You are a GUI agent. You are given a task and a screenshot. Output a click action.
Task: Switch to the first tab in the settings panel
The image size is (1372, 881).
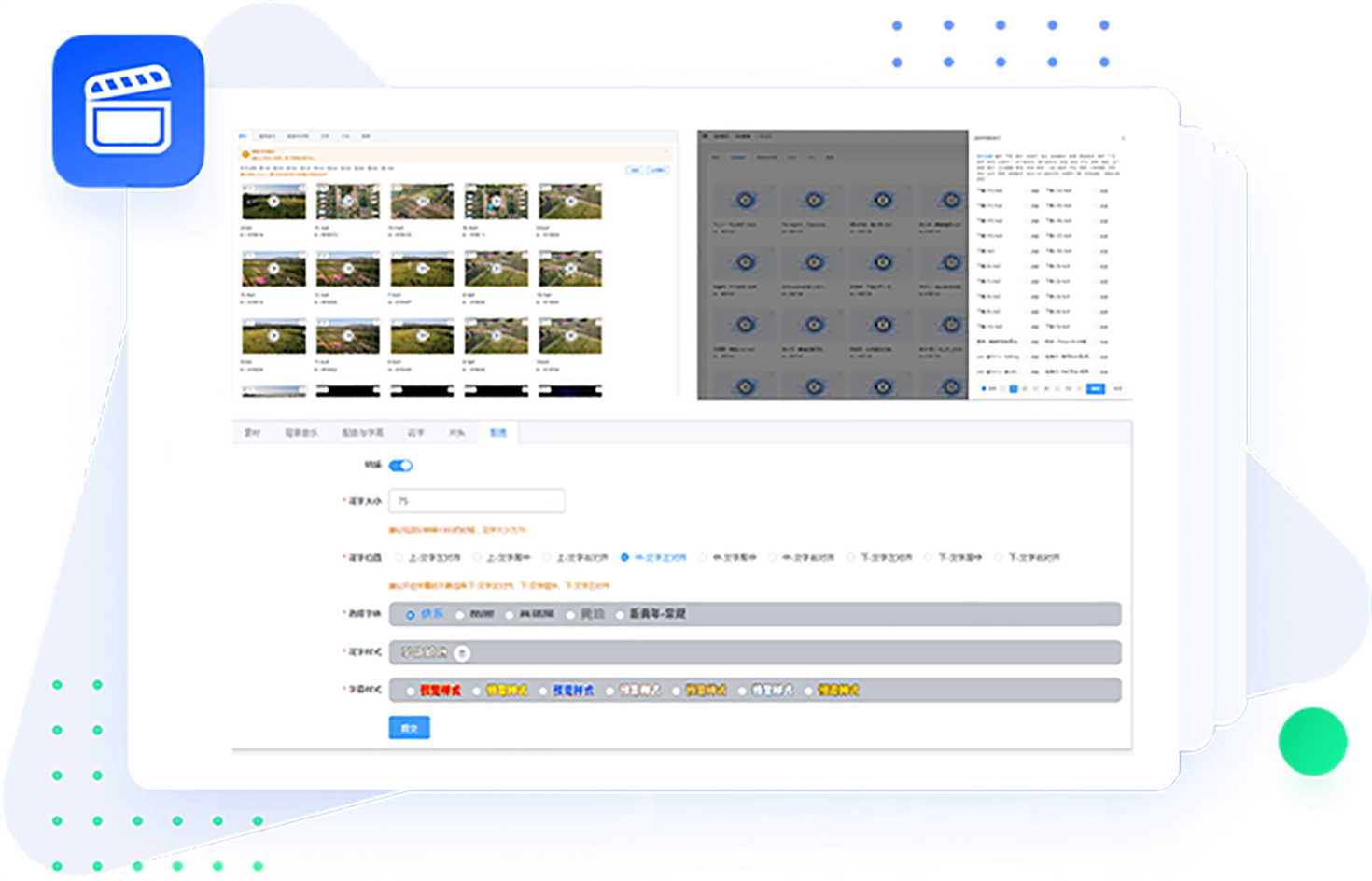click(x=252, y=433)
